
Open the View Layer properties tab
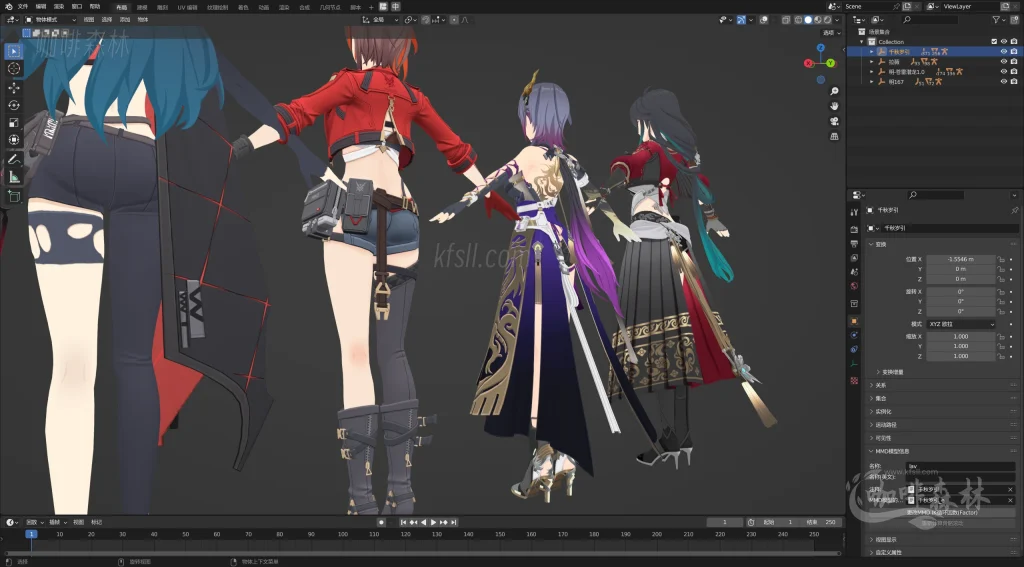pyautogui.click(x=854, y=257)
